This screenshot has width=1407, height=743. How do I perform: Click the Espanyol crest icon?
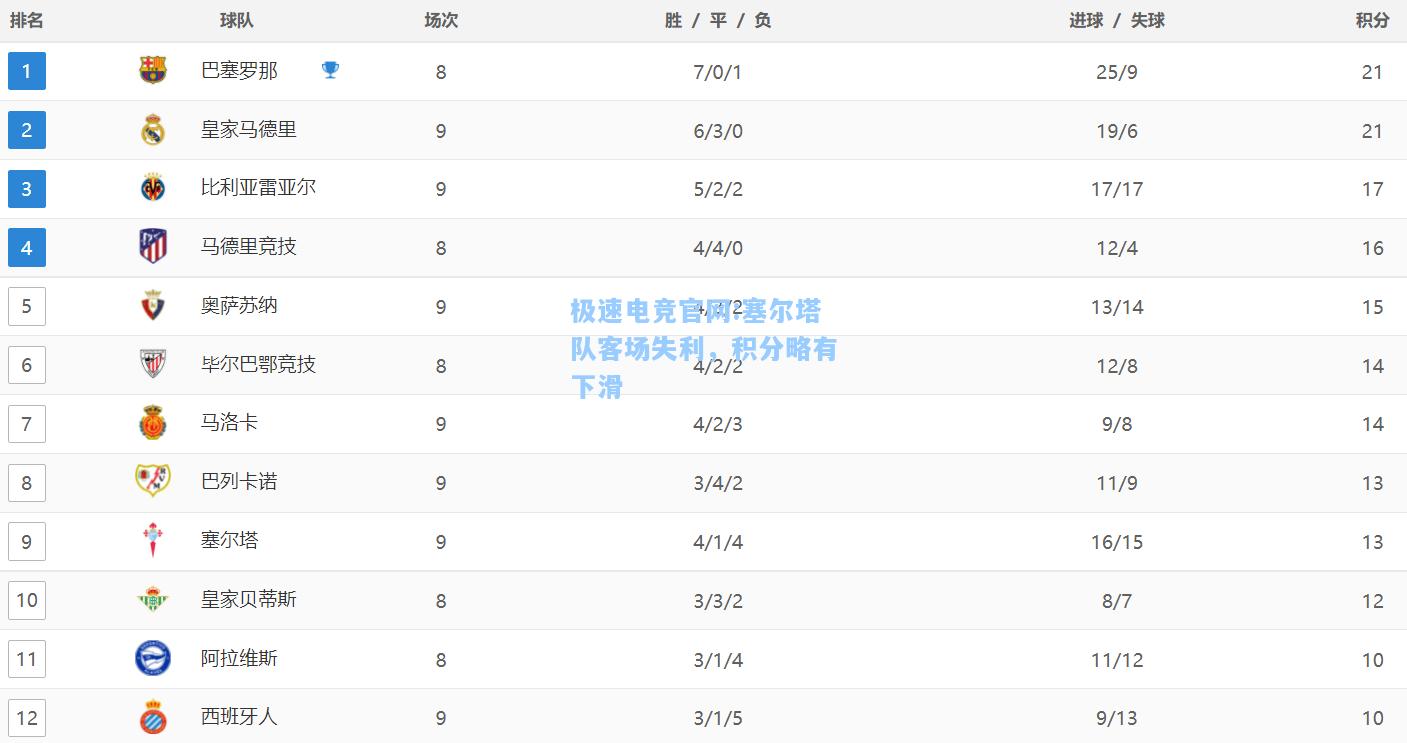[153, 716]
